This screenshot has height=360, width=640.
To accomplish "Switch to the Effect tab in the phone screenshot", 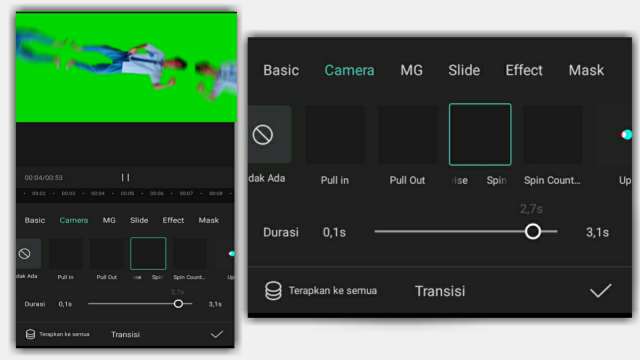I will click(x=173, y=220).
